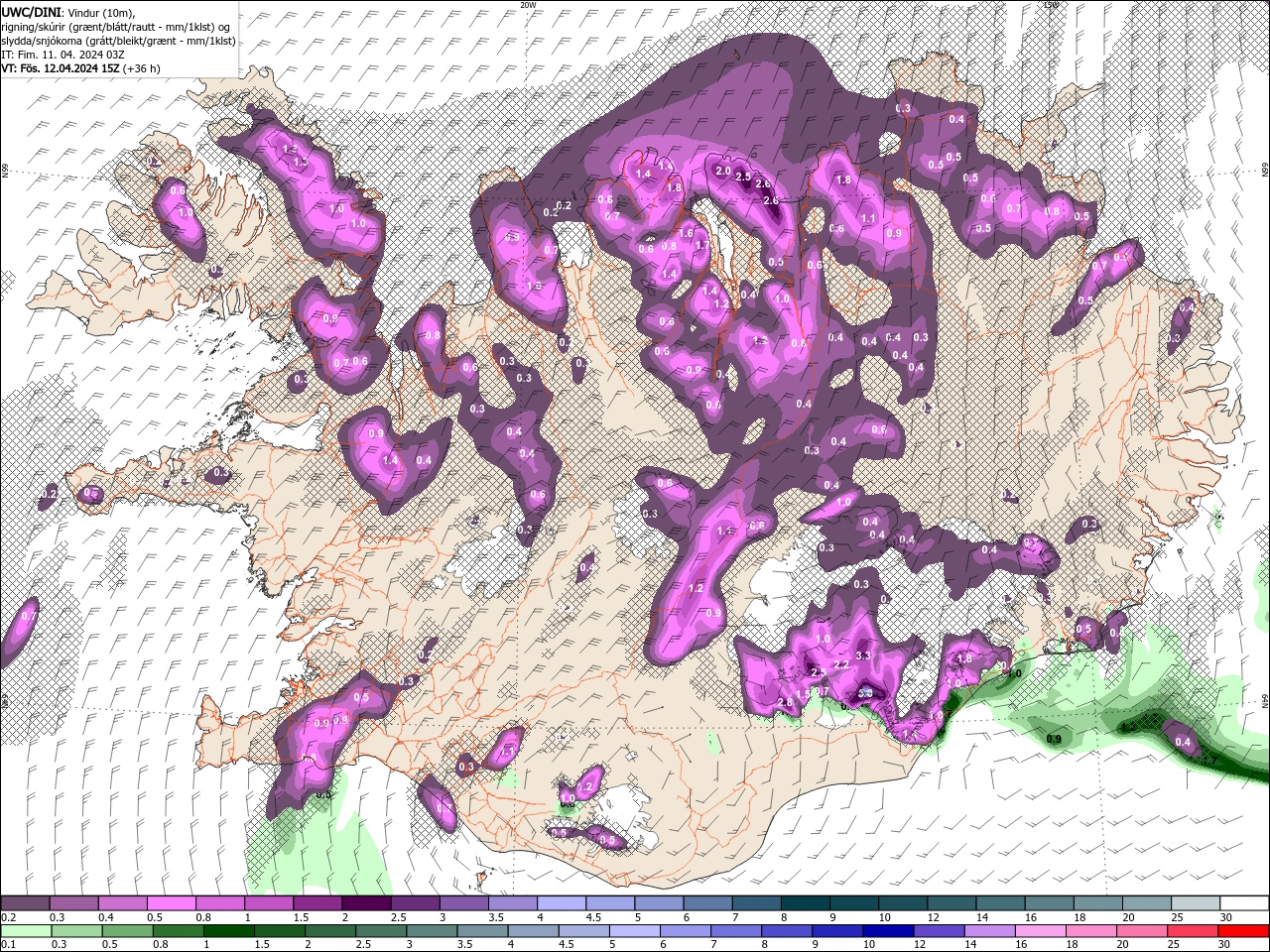The width and height of the screenshot is (1270, 952).
Task: Pick the top-row swatch between 0.3 and 0.4
Action: point(73,903)
